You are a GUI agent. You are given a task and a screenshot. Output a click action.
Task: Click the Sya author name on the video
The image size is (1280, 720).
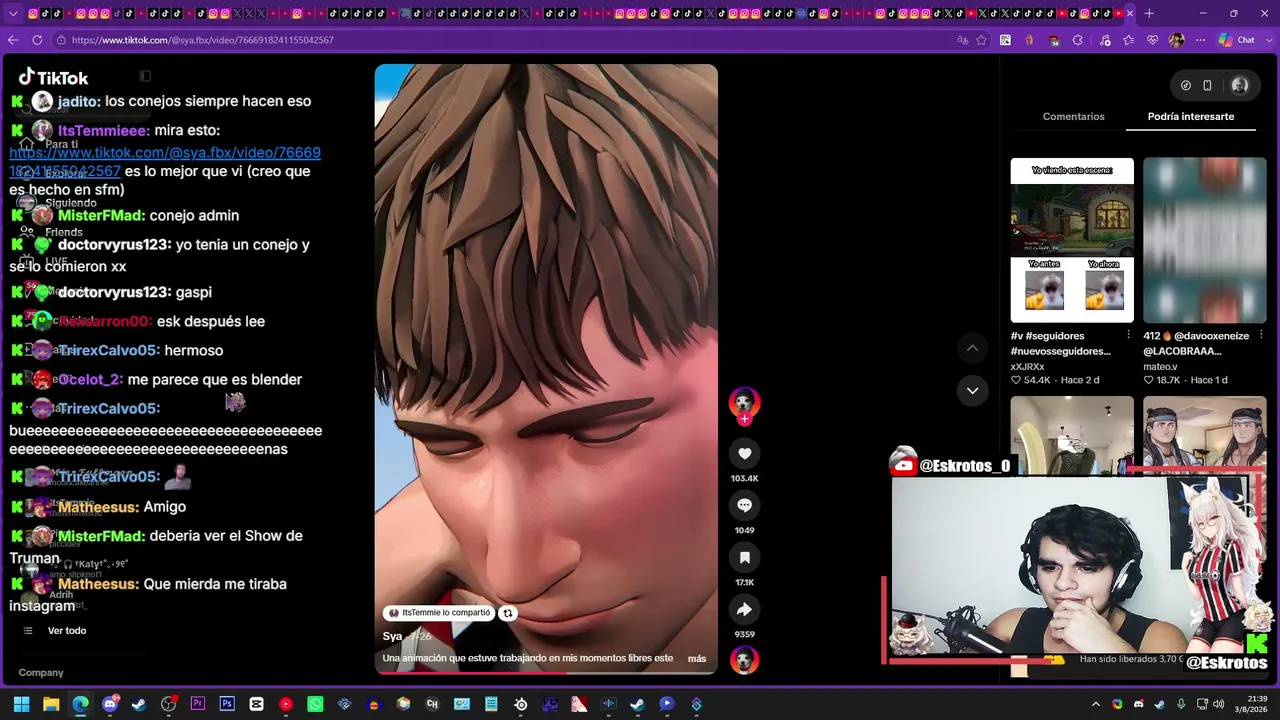[x=392, y=637]
